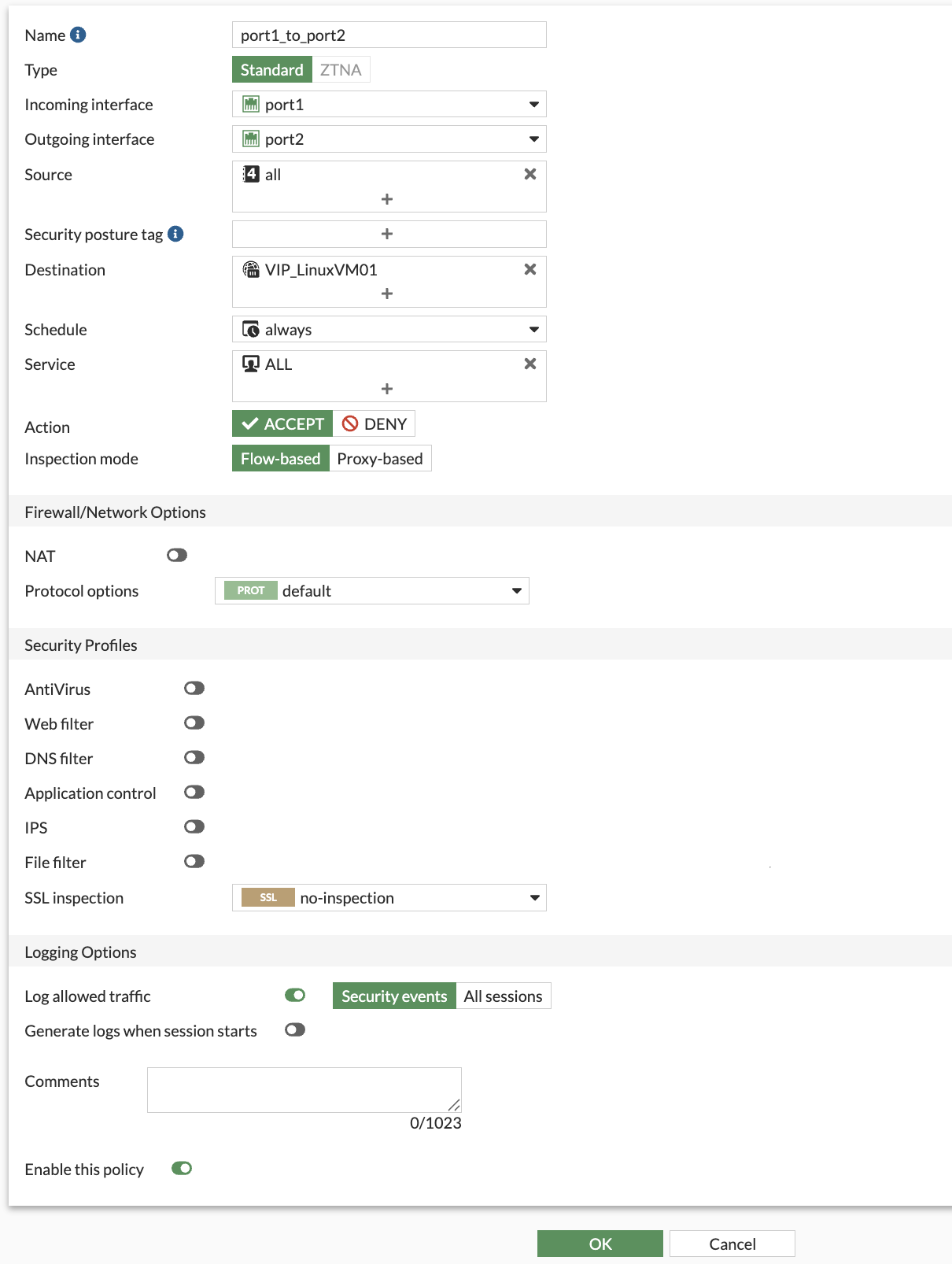This screenshot has width=952, height=1264.
Task: Expand the Schedule dropdown
Action: (389, 330)
